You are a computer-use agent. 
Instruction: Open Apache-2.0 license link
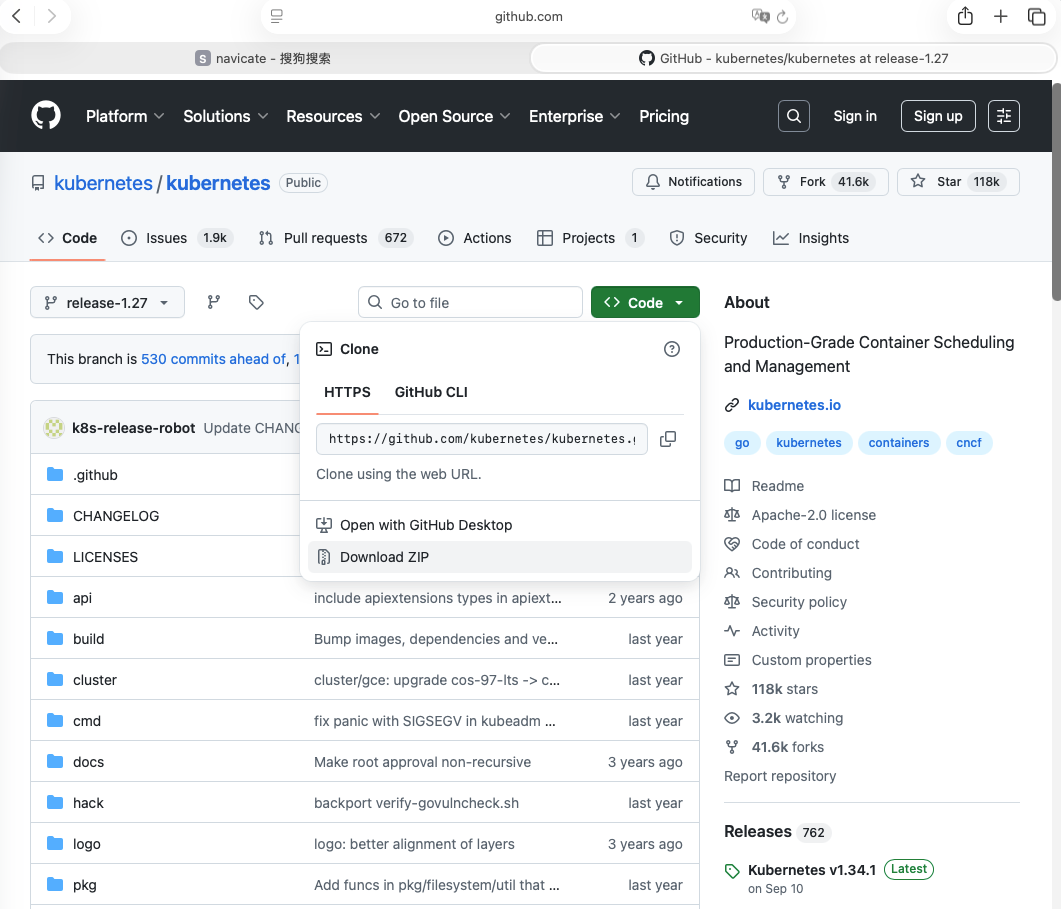813,515
